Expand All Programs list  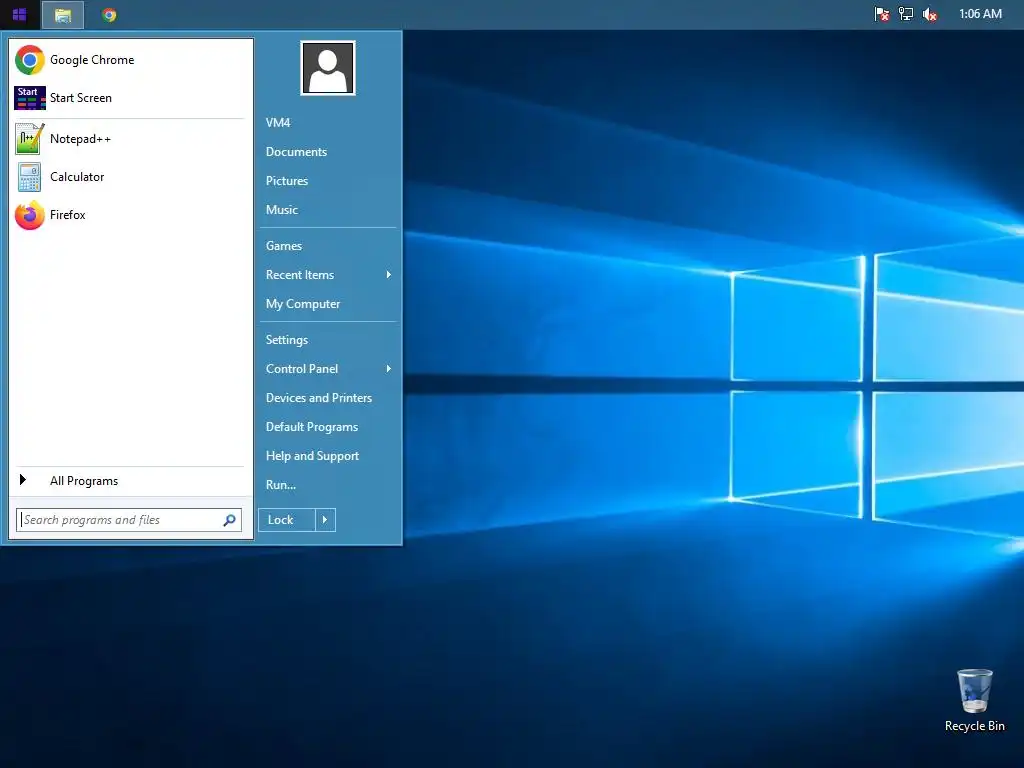(x=131, y=481)
